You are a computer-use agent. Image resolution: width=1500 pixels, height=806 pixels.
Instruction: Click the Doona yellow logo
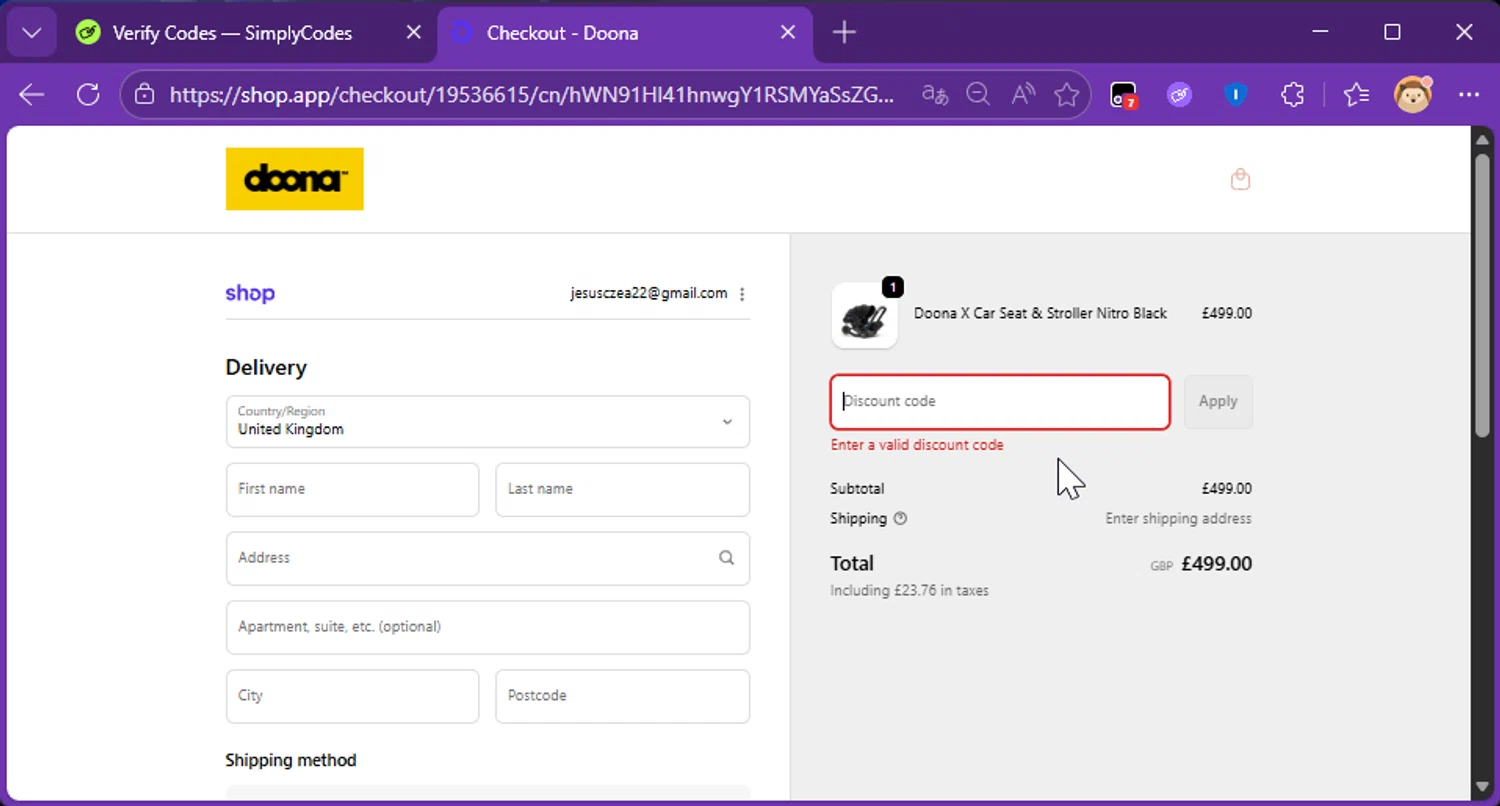tap(295, 179)
